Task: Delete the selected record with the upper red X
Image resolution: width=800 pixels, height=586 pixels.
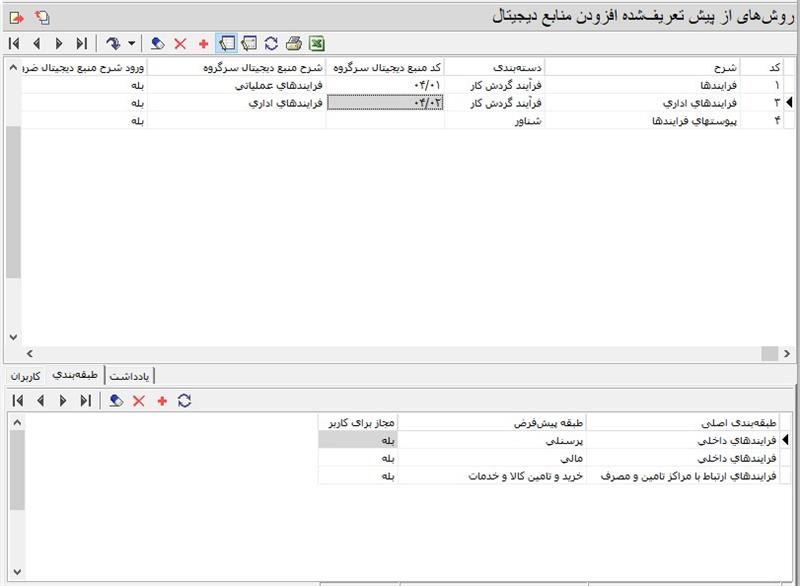Action: 180,43
